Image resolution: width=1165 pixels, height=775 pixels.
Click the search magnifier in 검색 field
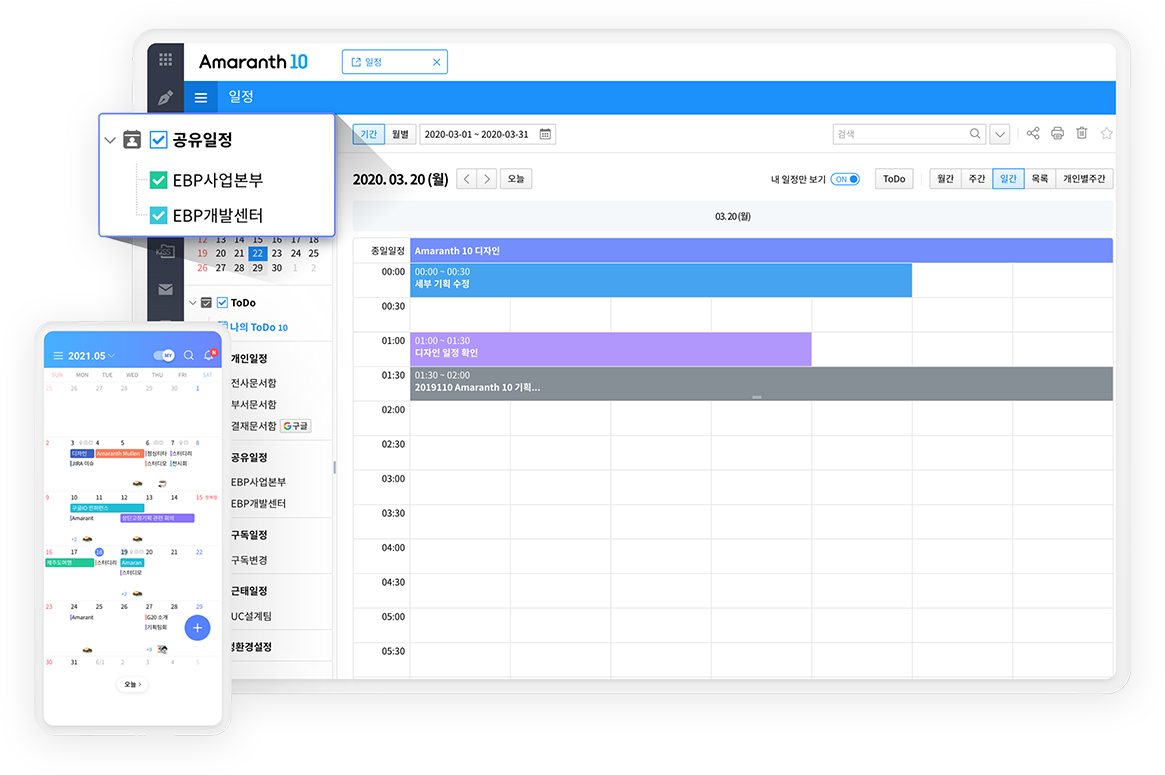click(975, 134)
